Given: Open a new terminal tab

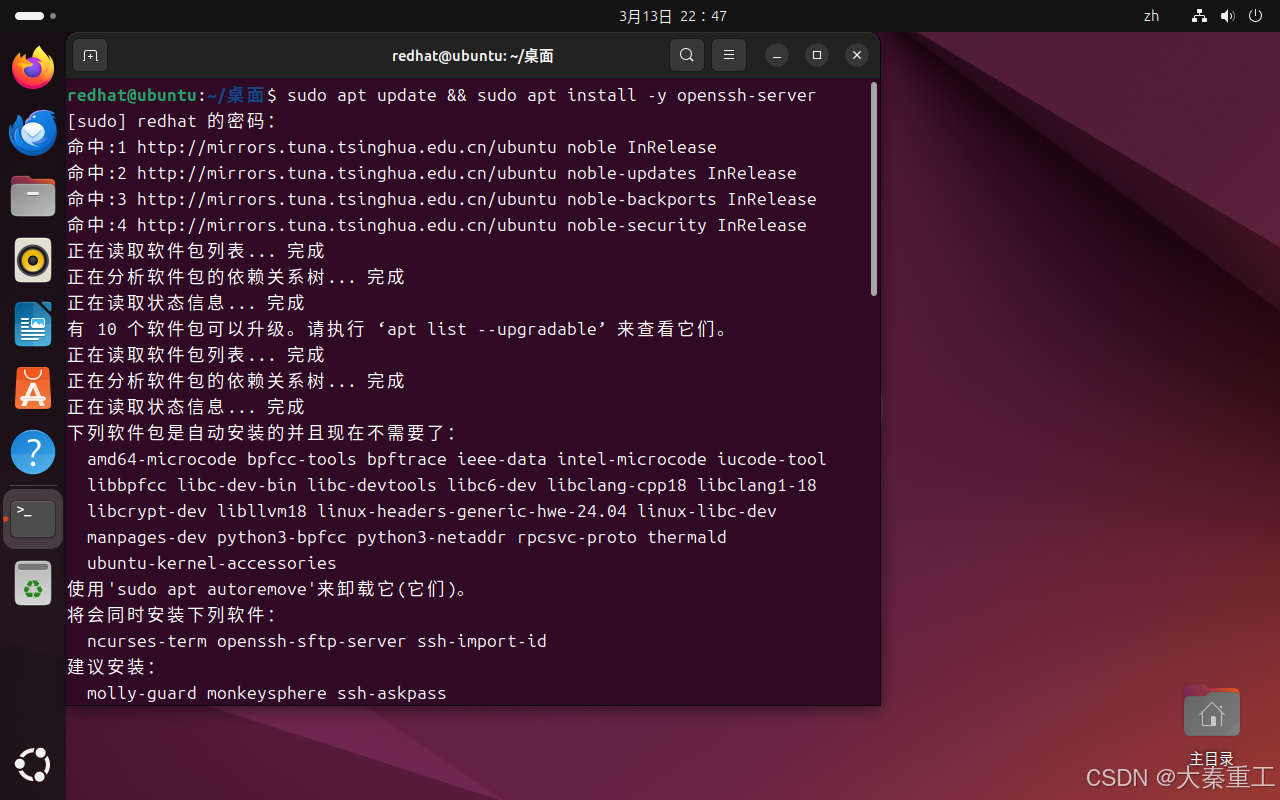Looking at the screenshot, I should point(90,55).
